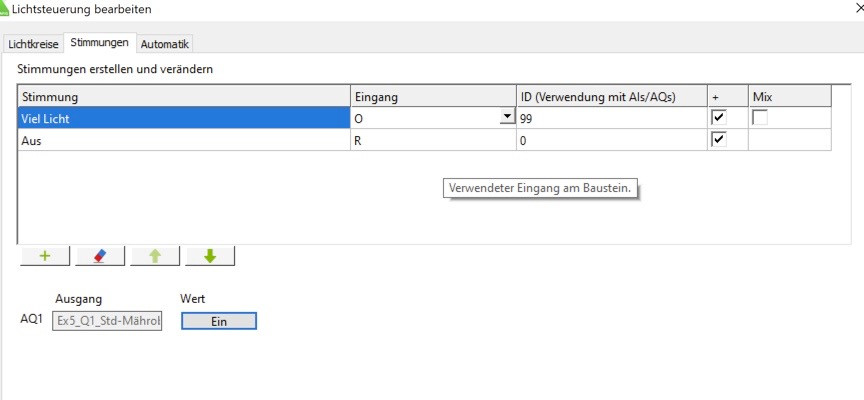Toggle the + checkbox for Viel Licht

718,117
